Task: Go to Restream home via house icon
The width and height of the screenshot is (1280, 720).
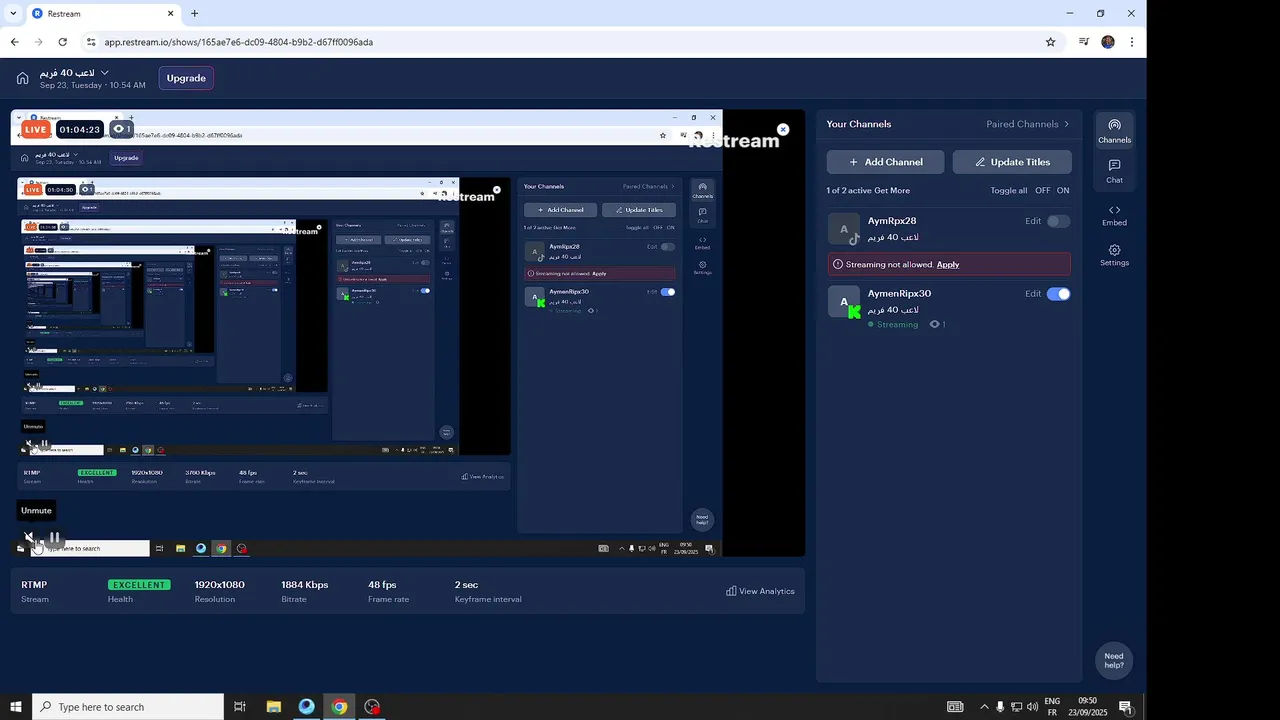Action: click(22, 78)
